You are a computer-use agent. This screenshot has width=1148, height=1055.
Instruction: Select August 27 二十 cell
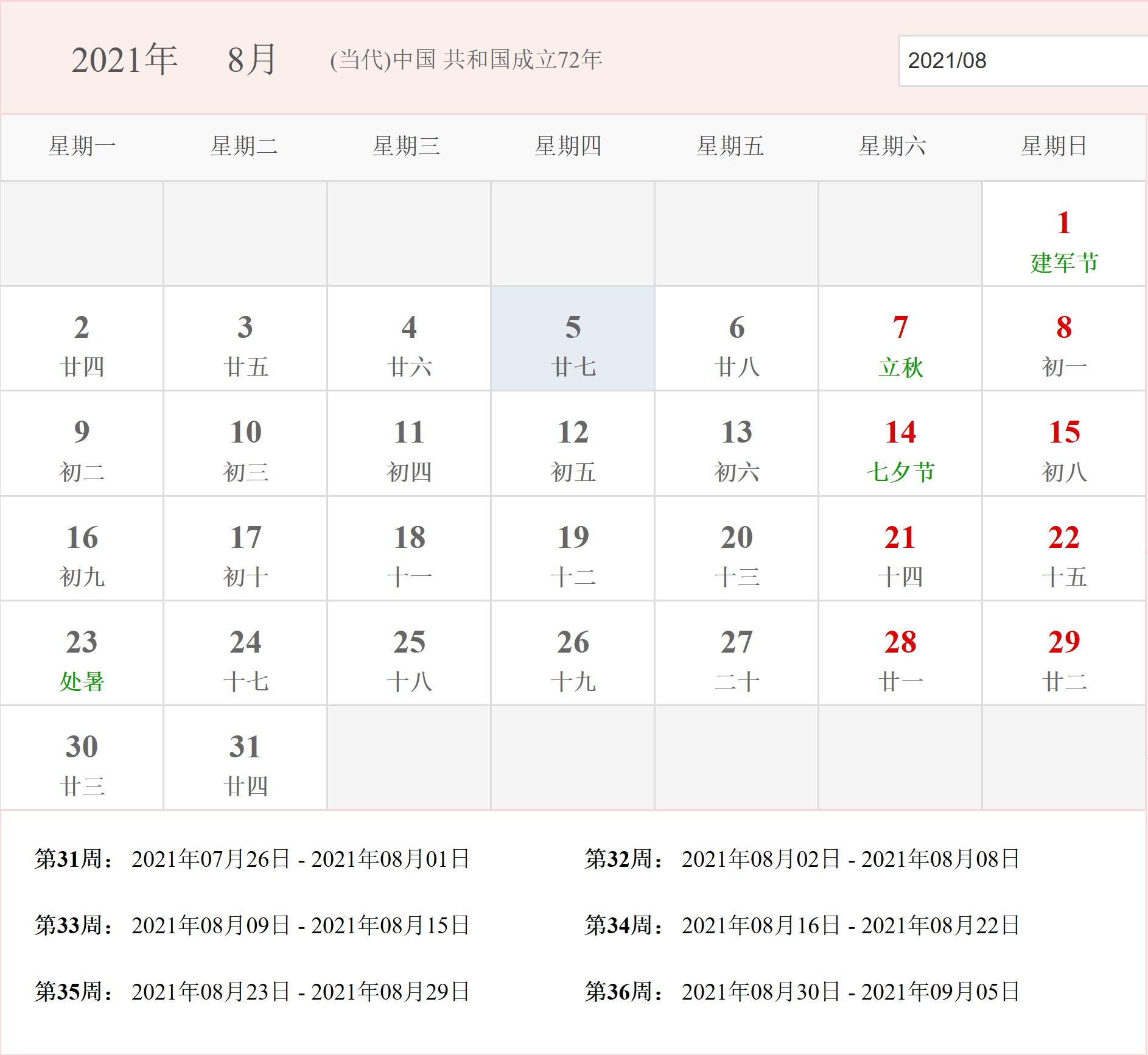point(737,653)
